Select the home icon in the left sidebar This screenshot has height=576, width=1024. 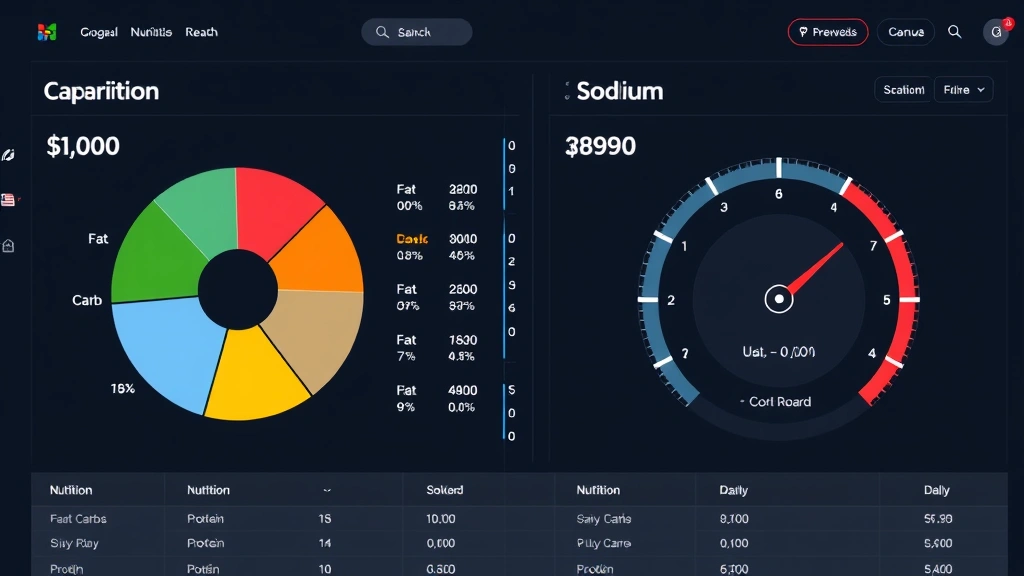pos(8,245)
